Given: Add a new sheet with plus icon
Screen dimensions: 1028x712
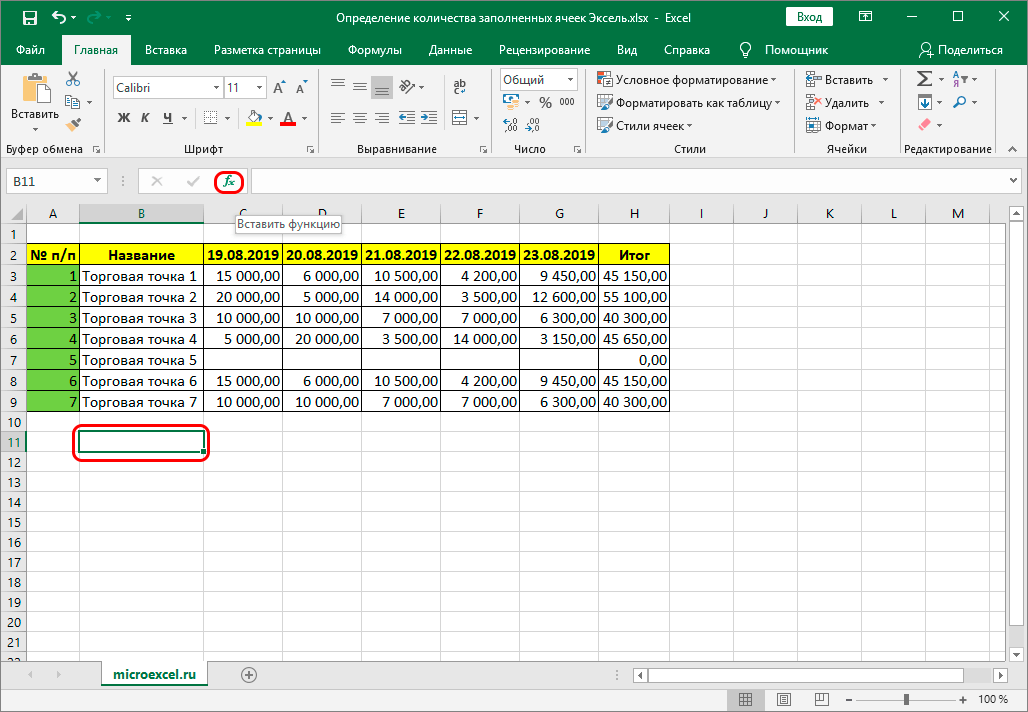Looking at the screenshot, I should 249,675.
